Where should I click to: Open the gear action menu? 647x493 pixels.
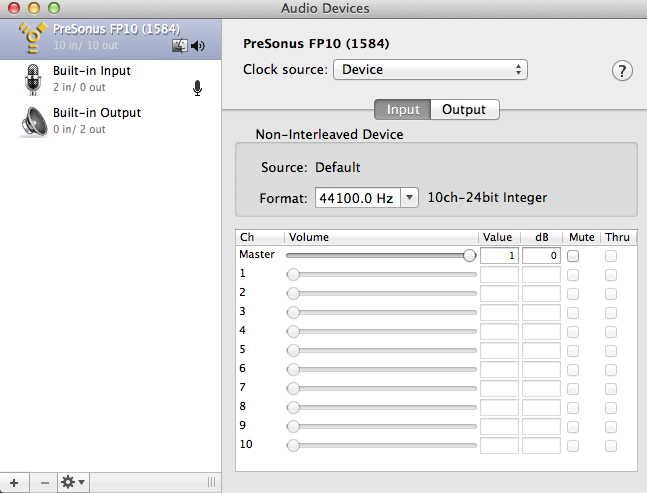[x=73, y=482]
